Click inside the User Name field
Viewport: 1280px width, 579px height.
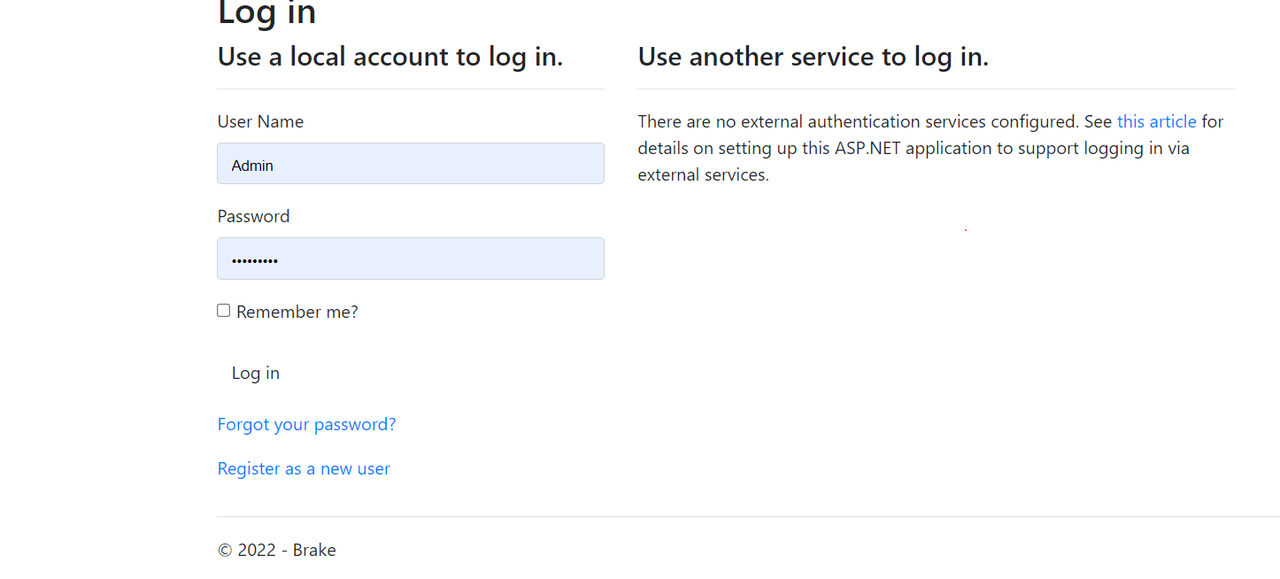tap(410, 163)
